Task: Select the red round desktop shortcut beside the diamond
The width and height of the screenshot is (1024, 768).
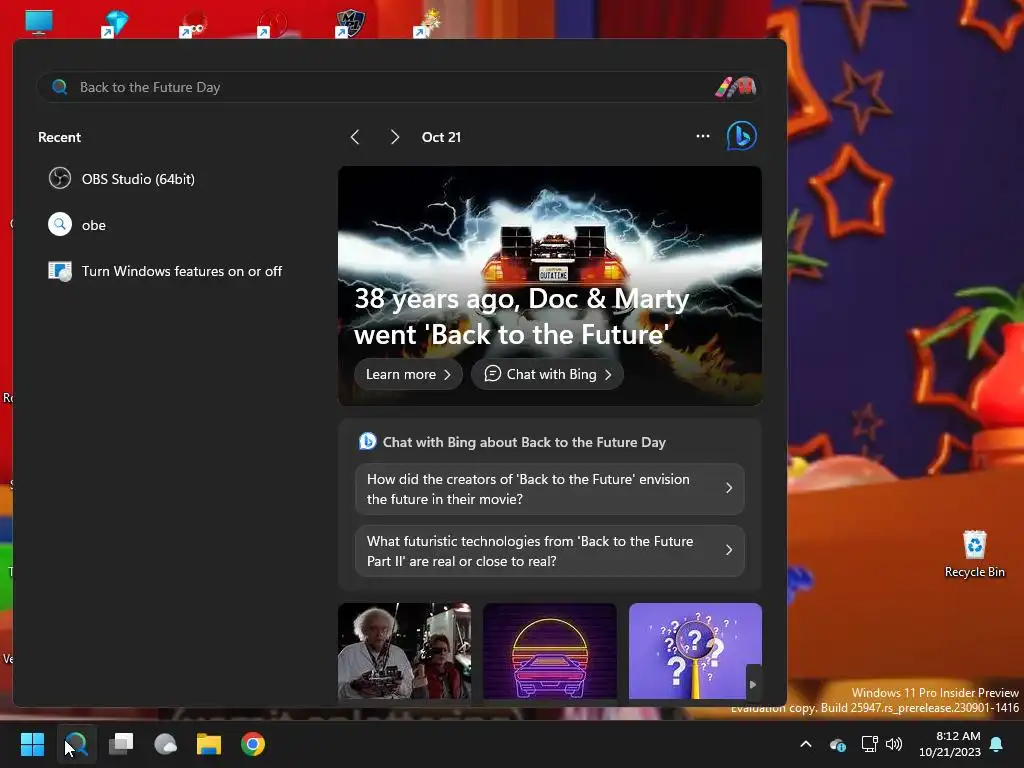Action: [193, 23]
